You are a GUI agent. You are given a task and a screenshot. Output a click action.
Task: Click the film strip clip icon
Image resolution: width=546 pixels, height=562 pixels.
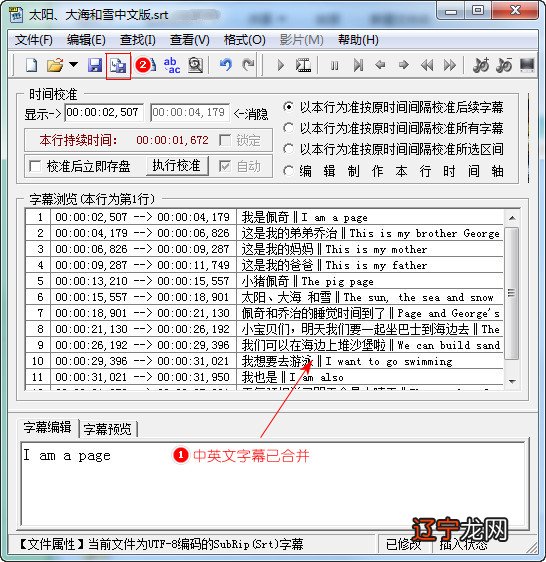[x=303, y=65]
